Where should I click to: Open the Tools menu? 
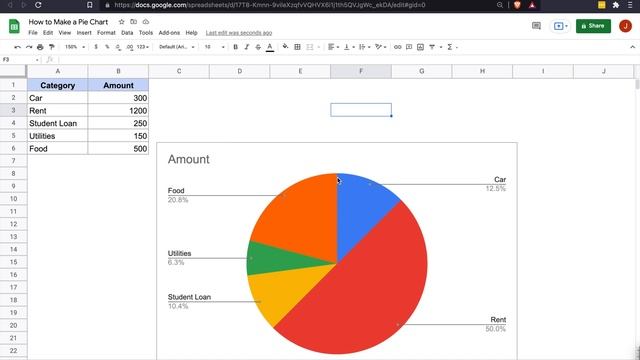pos(146,33)
